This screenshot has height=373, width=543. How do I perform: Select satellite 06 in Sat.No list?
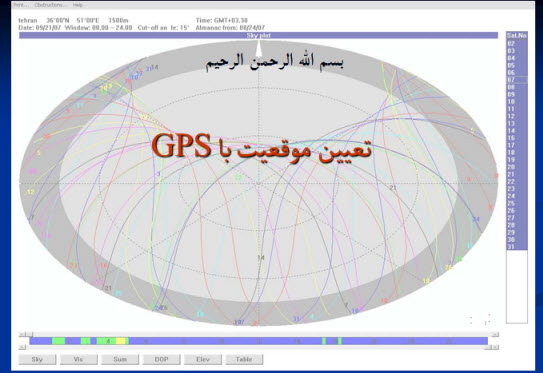point(517,73)
